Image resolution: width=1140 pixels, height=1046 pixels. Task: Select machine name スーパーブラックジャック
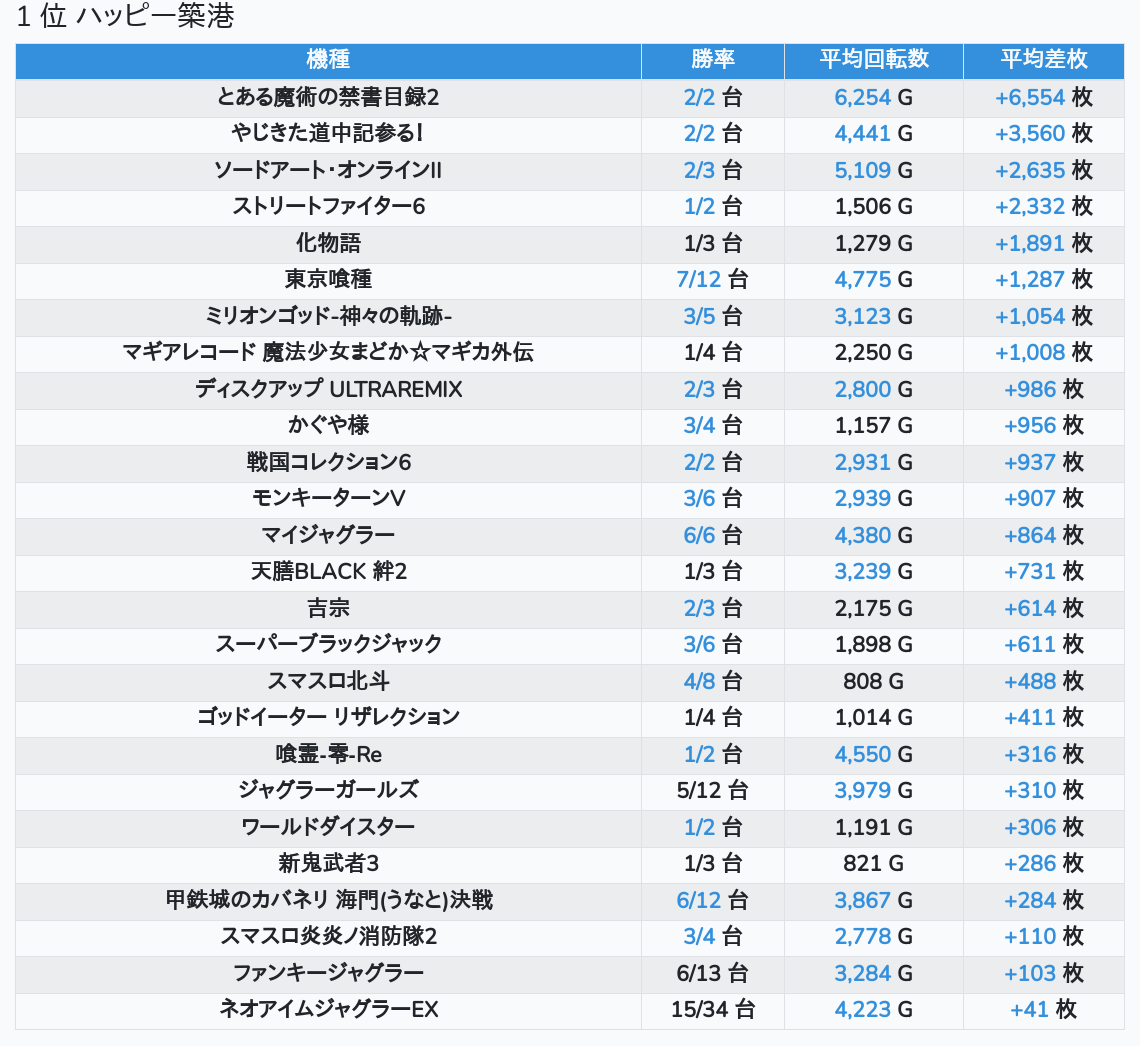328,645
